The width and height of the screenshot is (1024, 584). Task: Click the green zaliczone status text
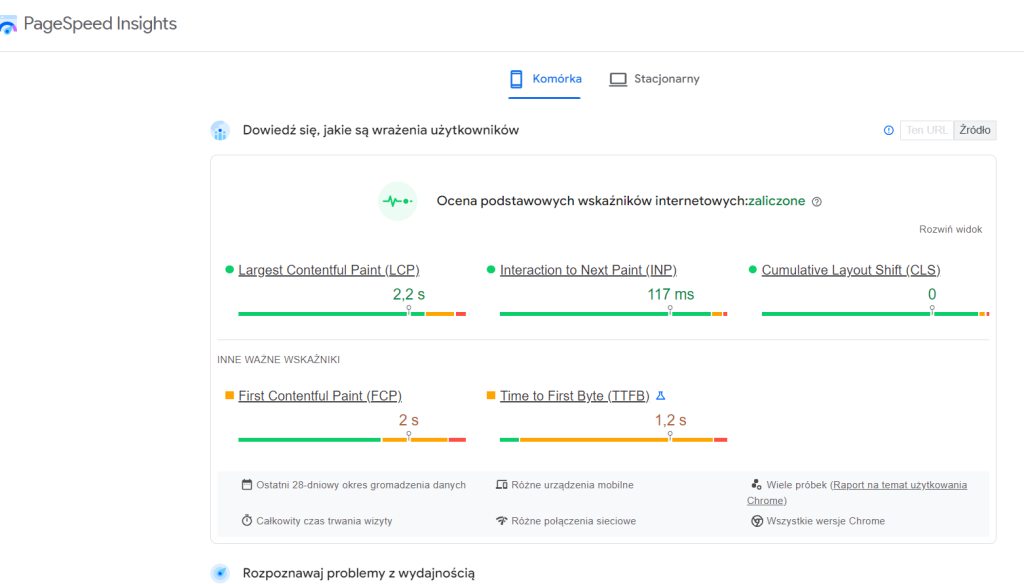[776, 201]
